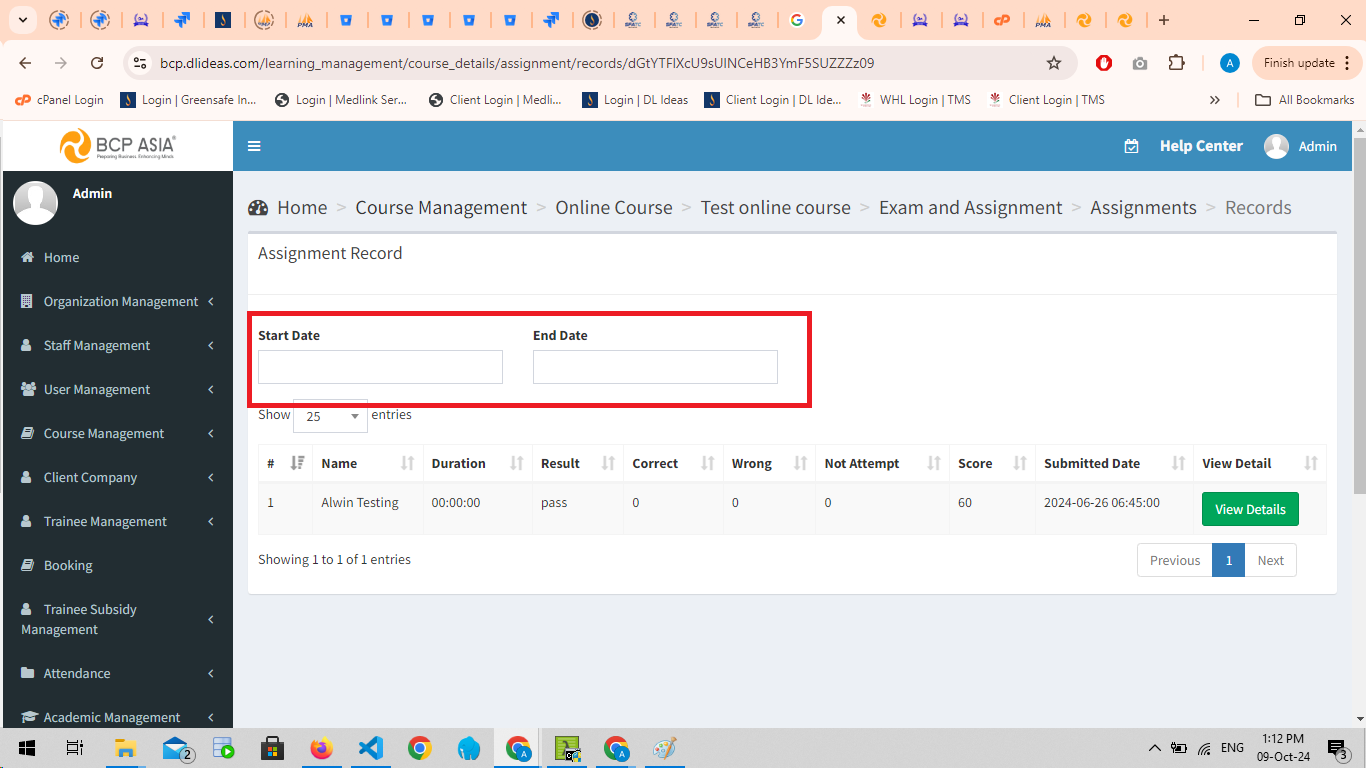The height and width of the screenshot is (768, 1366).
Task: Open the new browser tab plus button
Action: (x=1163, y=20)
